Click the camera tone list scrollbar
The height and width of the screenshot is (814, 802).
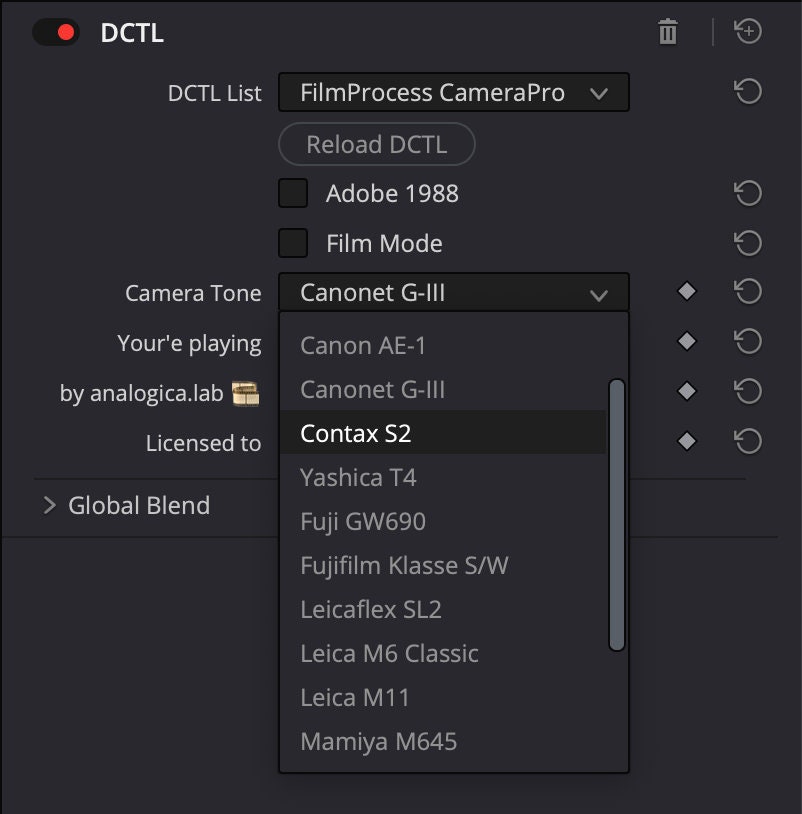(617, 514)
